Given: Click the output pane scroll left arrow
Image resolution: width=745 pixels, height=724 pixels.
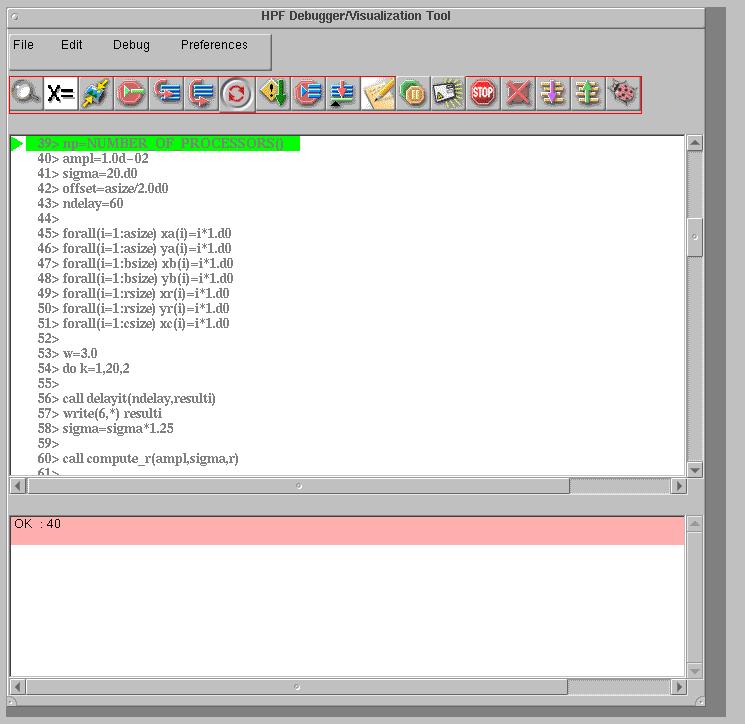Looking at the screenshot, I should [18, 686].
